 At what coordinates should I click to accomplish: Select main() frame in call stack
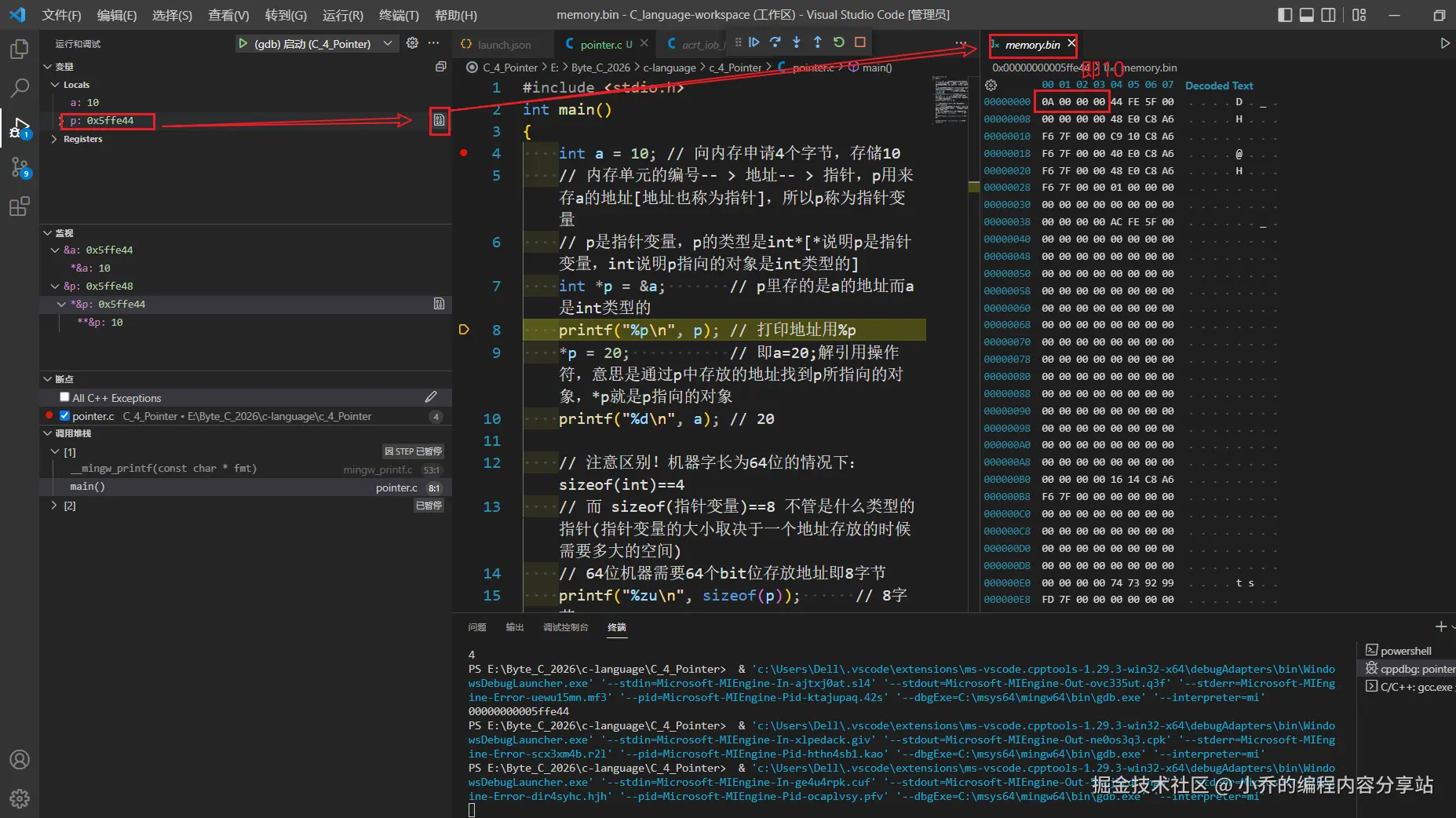click(x=246, y=488)
